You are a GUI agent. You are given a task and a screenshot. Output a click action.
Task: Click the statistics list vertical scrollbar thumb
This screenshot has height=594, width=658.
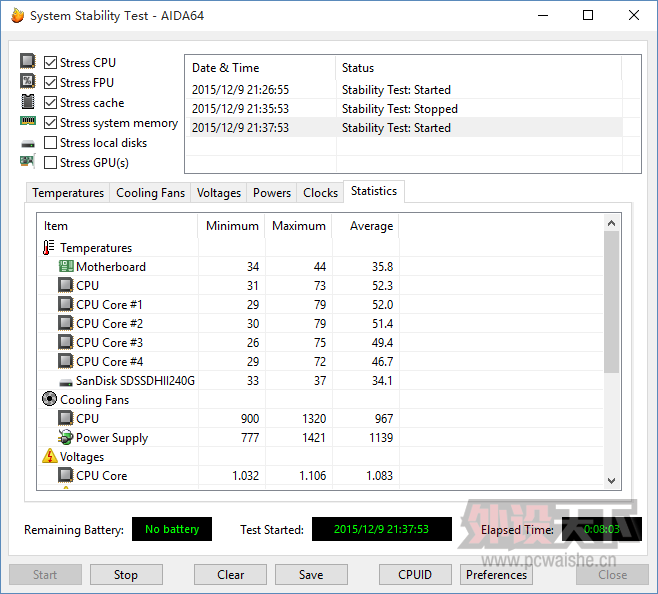pyautogui.click(x=611, y=302)
